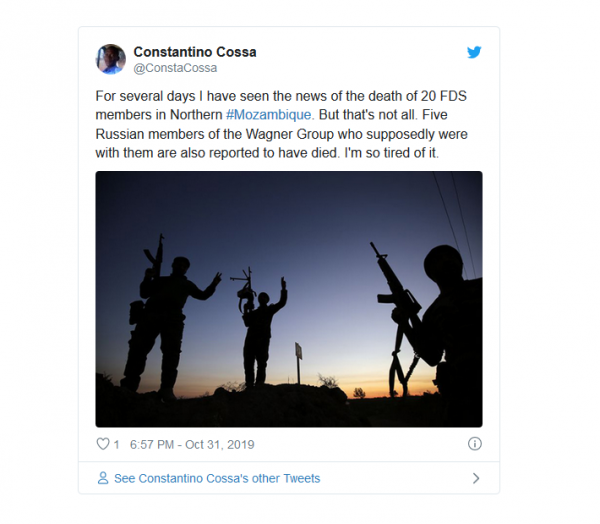Click the 6:57 PM - Oct 31, 2019 timestamp

point(189,444)
